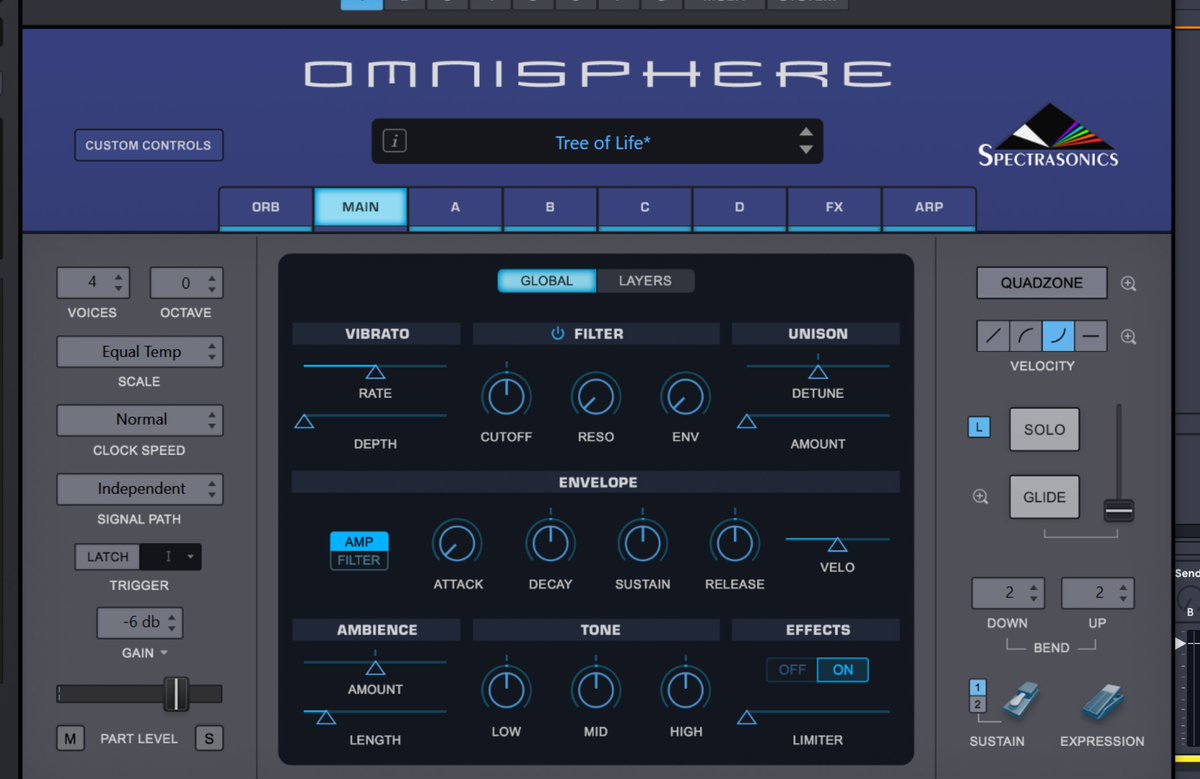Adjust the Bend Up stepper
This screenshot has height=779, width=1200.
point(1098,593)
